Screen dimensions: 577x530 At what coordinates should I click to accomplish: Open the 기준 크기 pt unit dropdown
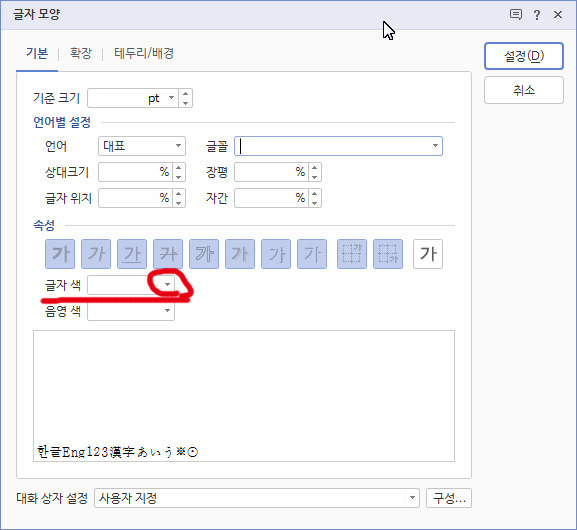tap(171, 98)
